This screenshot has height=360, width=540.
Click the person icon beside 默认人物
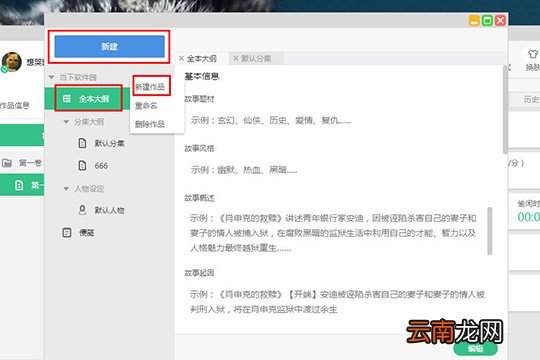tap(82, 210)
